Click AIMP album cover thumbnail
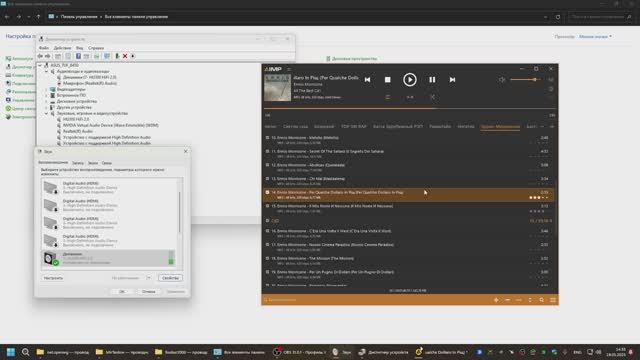 tap(278, 88)
